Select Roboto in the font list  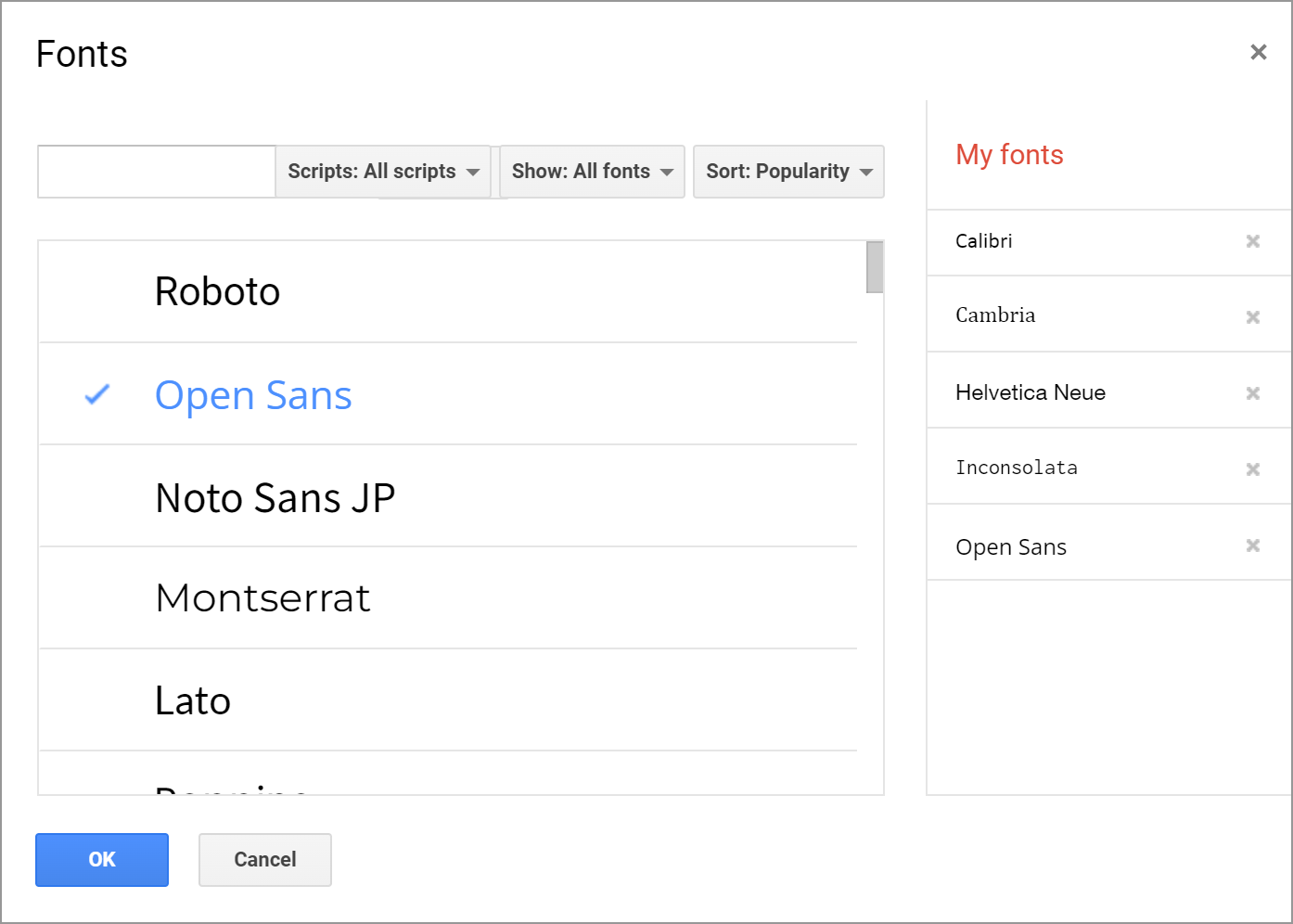coord(448,292)
